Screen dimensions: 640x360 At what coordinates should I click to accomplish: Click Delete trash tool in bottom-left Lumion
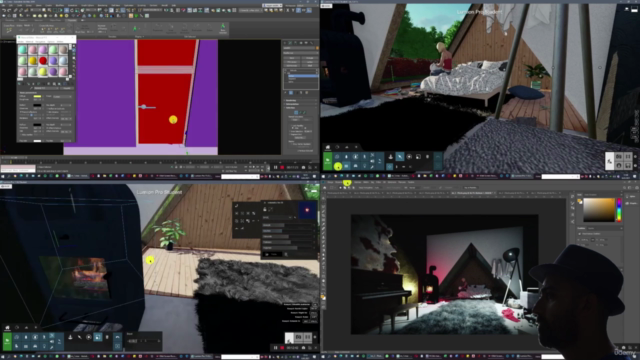click(107, 337)
